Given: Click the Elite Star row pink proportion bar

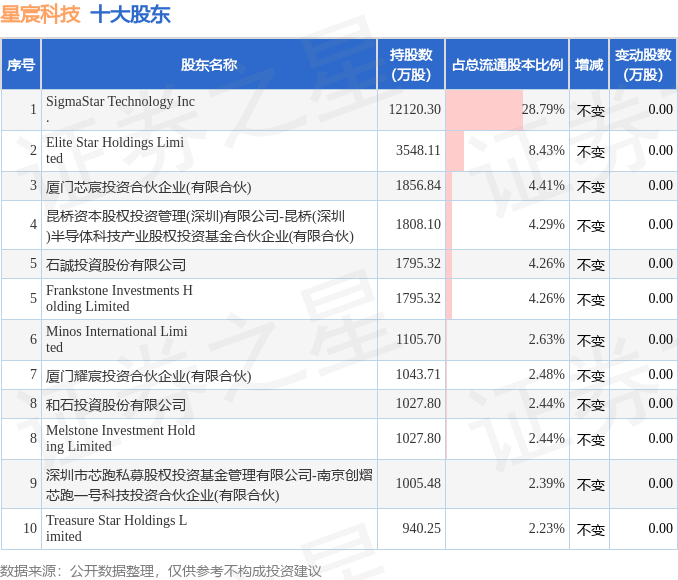Looking at the screenshot, I should (455, 151).
